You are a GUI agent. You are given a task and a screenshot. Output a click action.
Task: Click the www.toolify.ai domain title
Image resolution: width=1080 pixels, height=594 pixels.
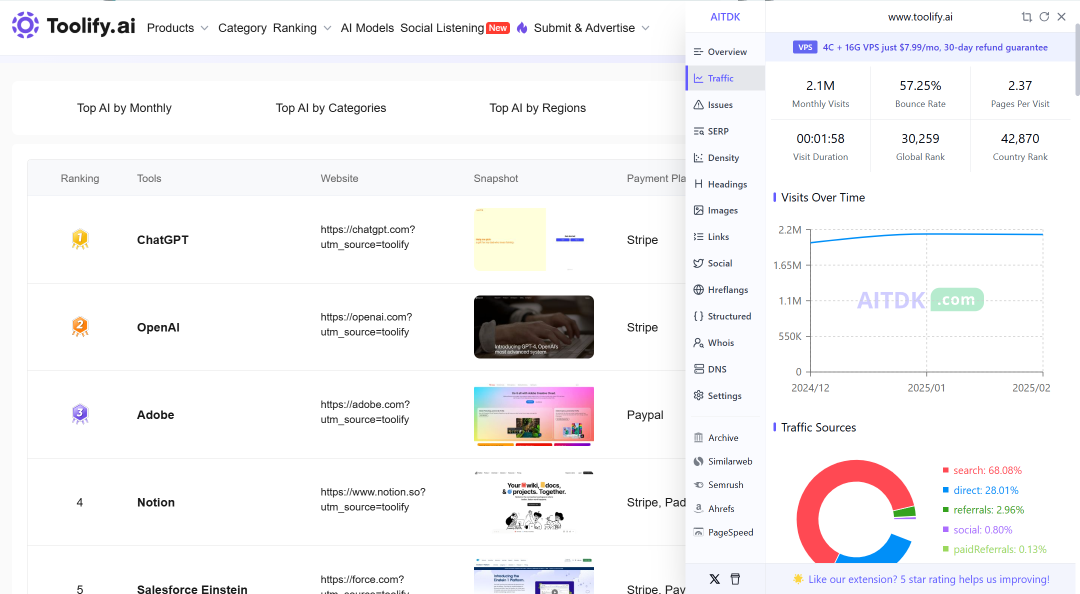click(x=920, y=17)
